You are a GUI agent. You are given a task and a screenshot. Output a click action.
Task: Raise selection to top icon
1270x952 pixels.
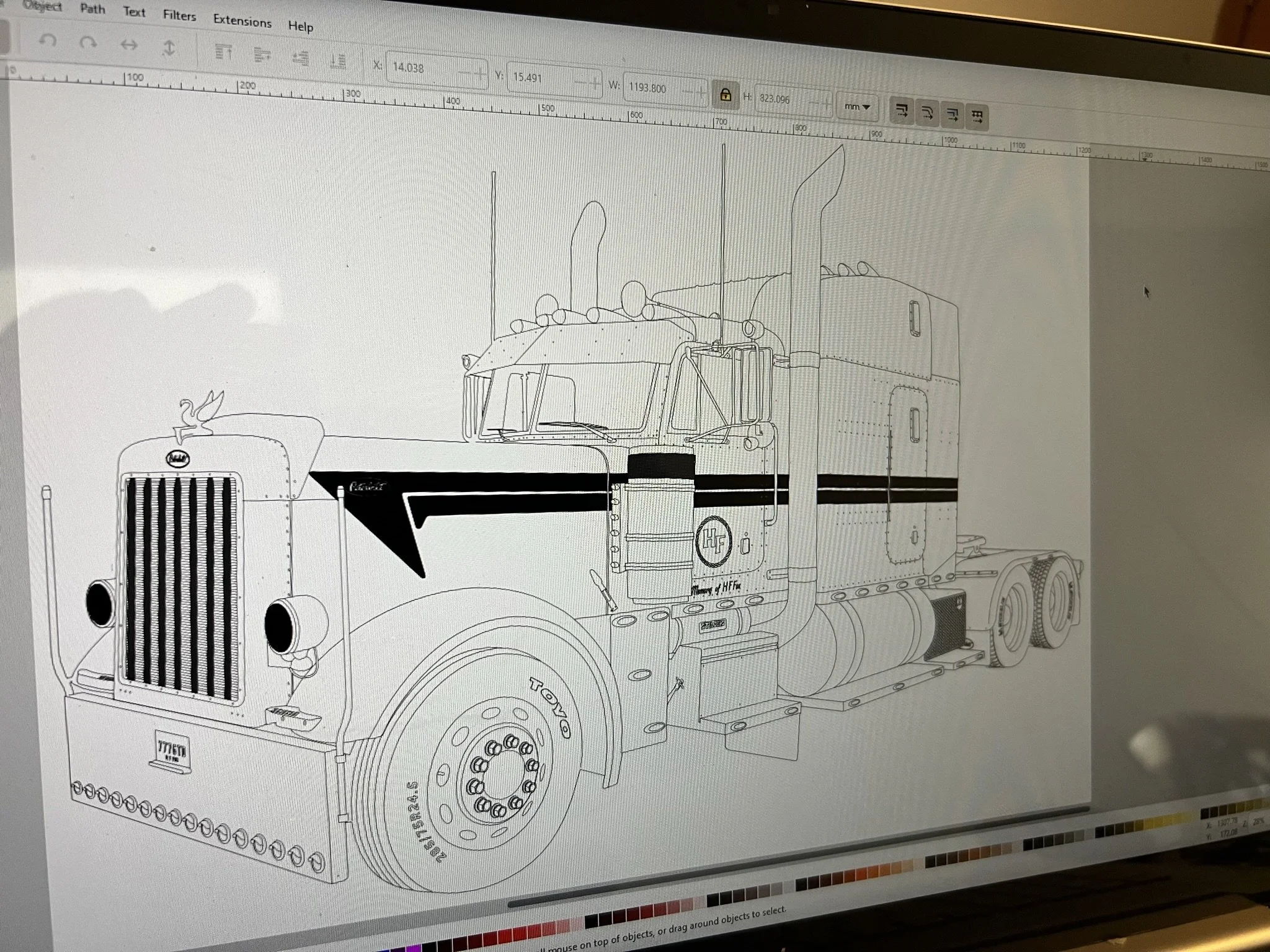coord(223,53)
